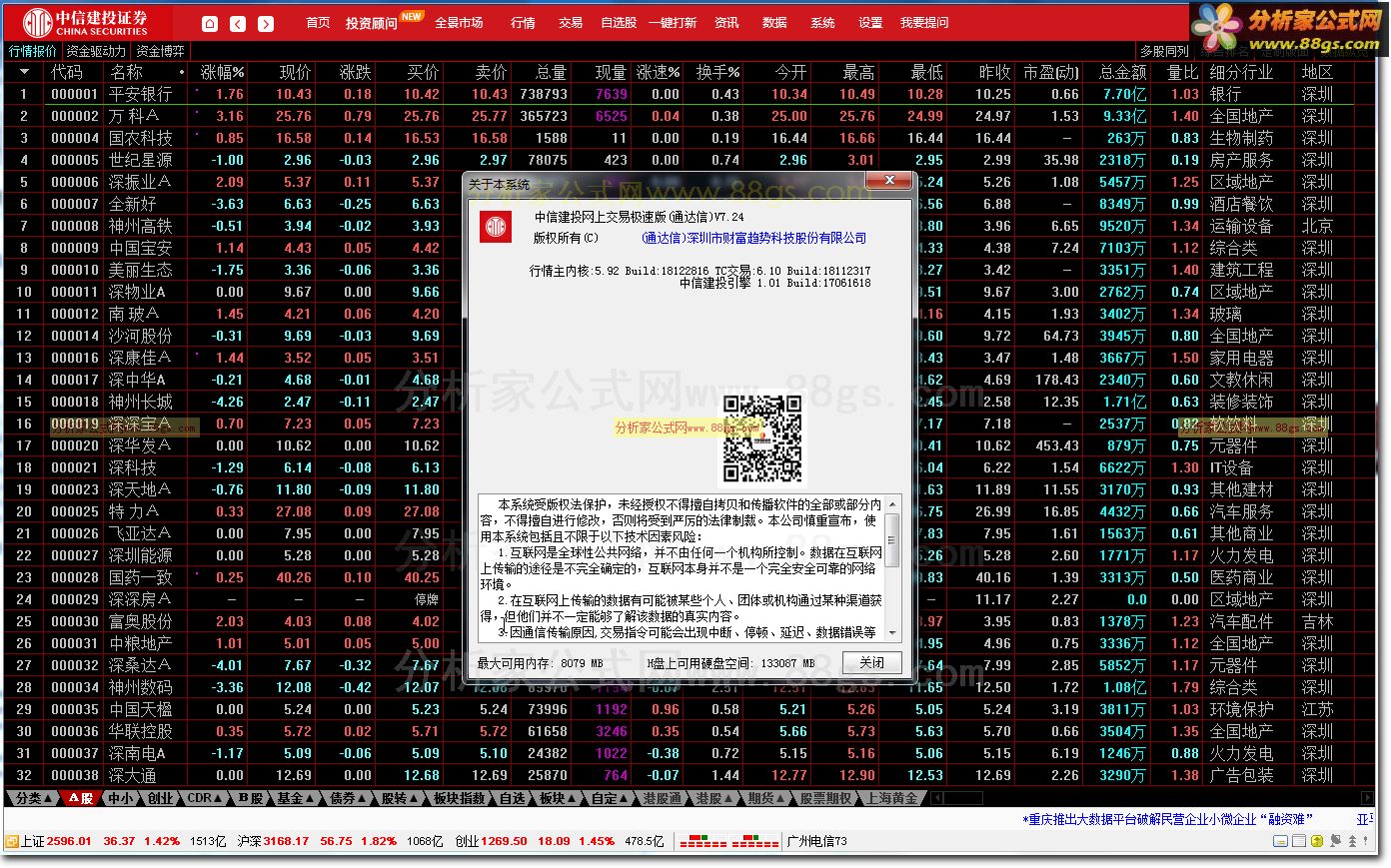This screenshot has width=1391, height=868.
Task: Switch to the 资金驱动力 tab
Action: coord(96,51)
